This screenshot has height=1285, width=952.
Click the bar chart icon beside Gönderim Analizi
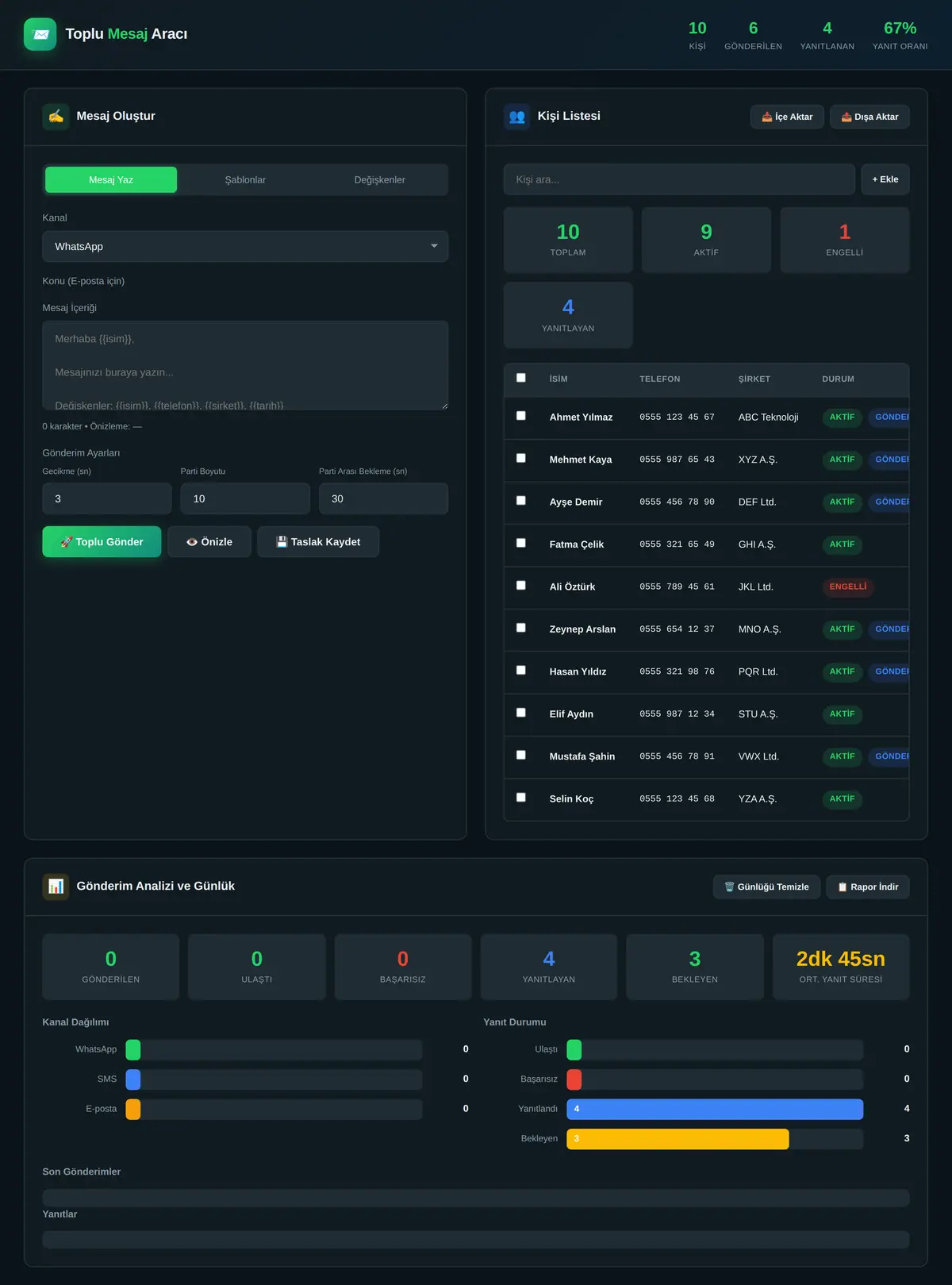pos(56,887)
